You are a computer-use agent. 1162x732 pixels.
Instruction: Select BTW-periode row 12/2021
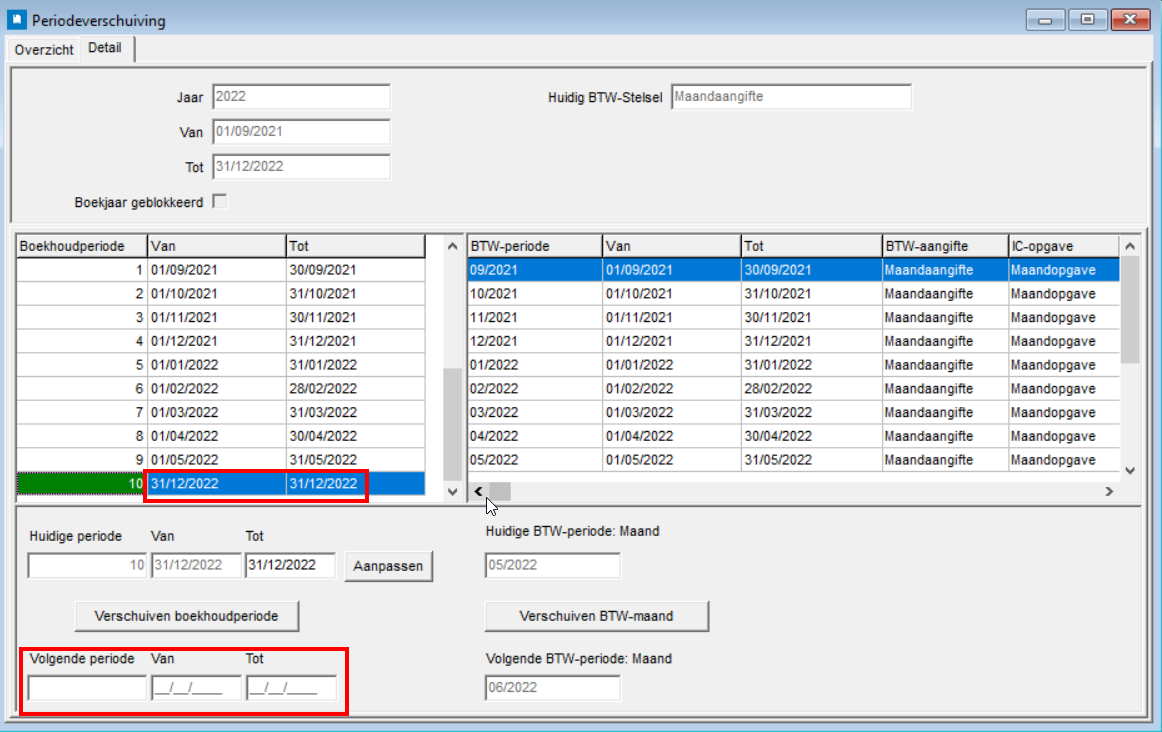click(534, 341)
